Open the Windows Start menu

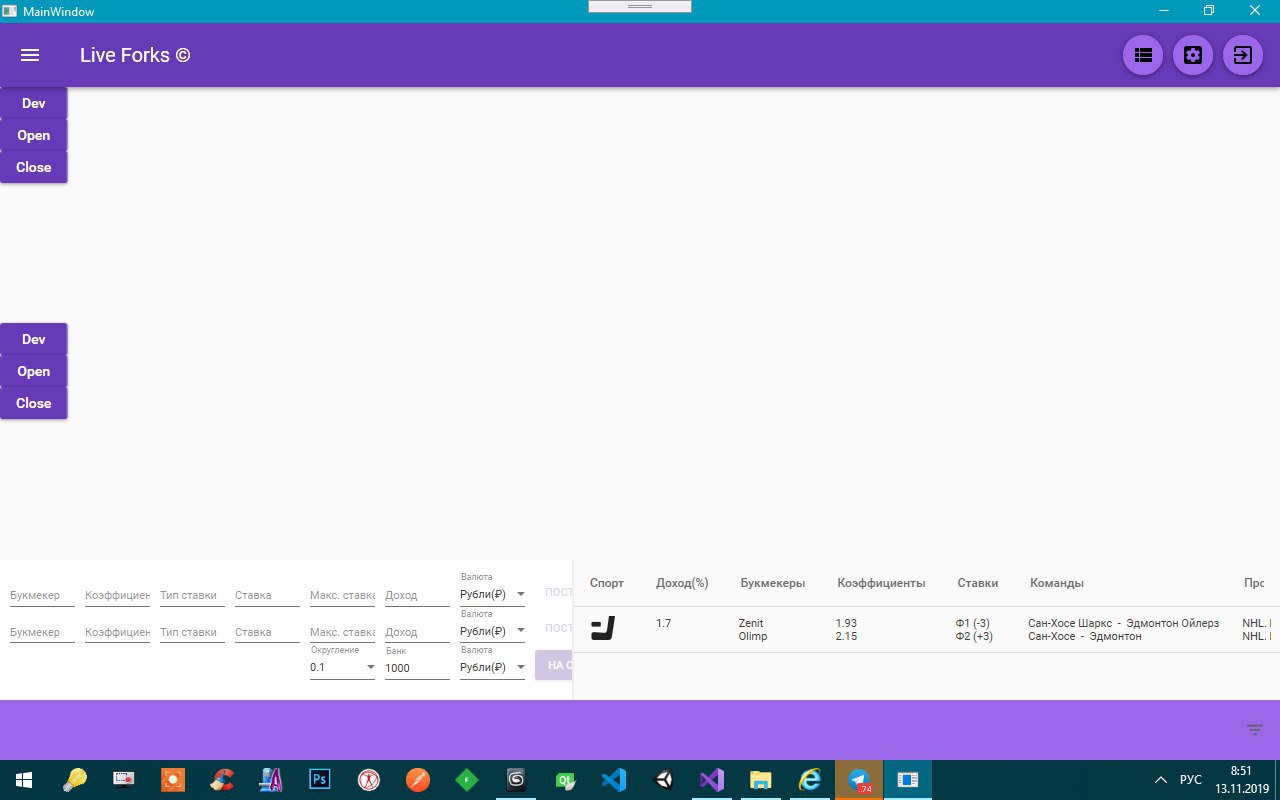[x=23, y=780]
